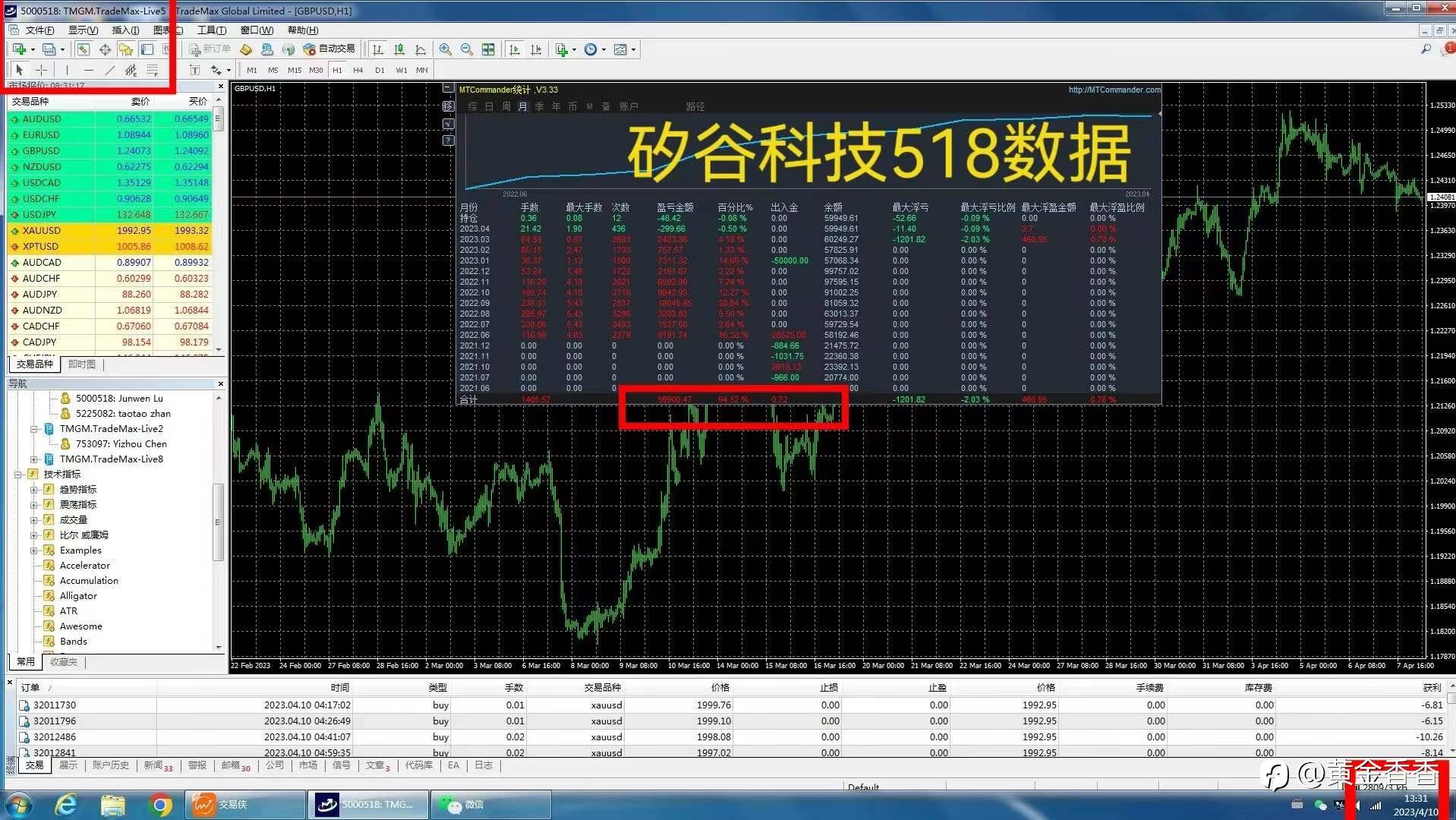Open the 工具(T) menu
The height and width of the screenshot is (820, 1456).
[212, 30]
